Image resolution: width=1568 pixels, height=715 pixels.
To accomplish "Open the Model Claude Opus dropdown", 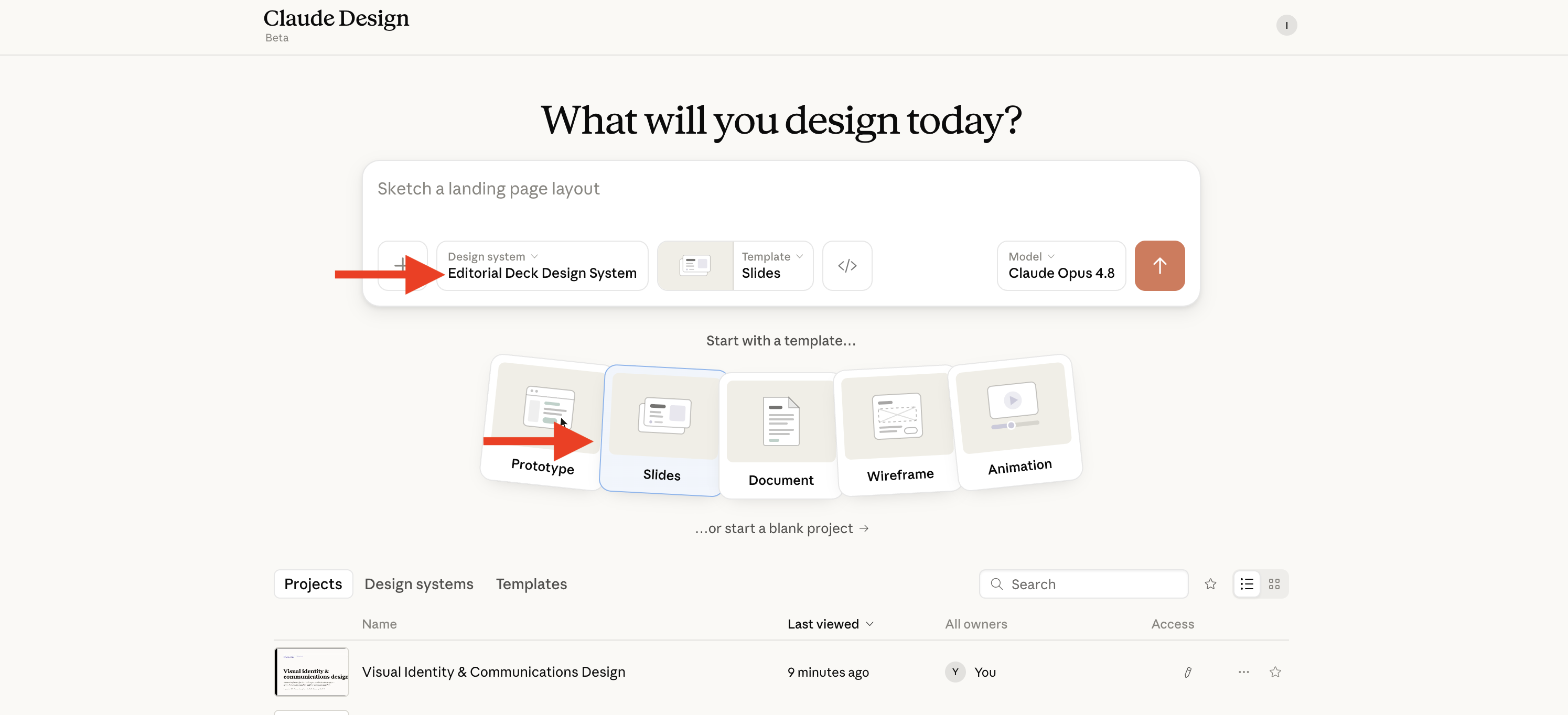I will pyautogui.click(x=1060, y=265).
